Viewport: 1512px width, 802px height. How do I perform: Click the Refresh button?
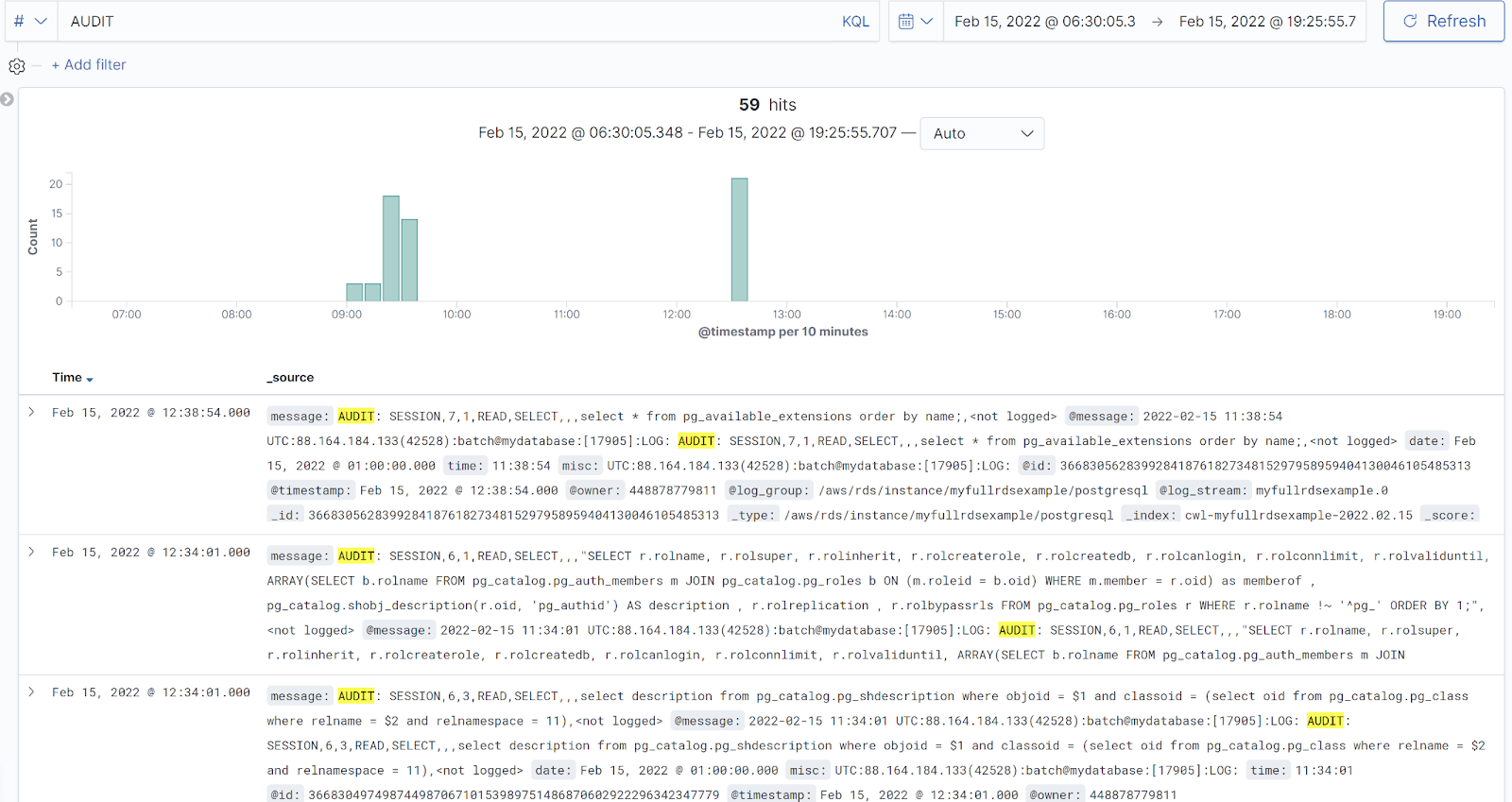1443,21
